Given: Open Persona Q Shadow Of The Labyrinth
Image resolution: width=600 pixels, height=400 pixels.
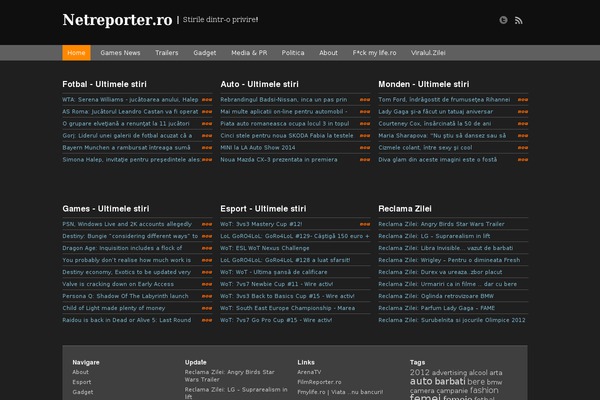Looking at the screenshot, I should click(126, 296).
